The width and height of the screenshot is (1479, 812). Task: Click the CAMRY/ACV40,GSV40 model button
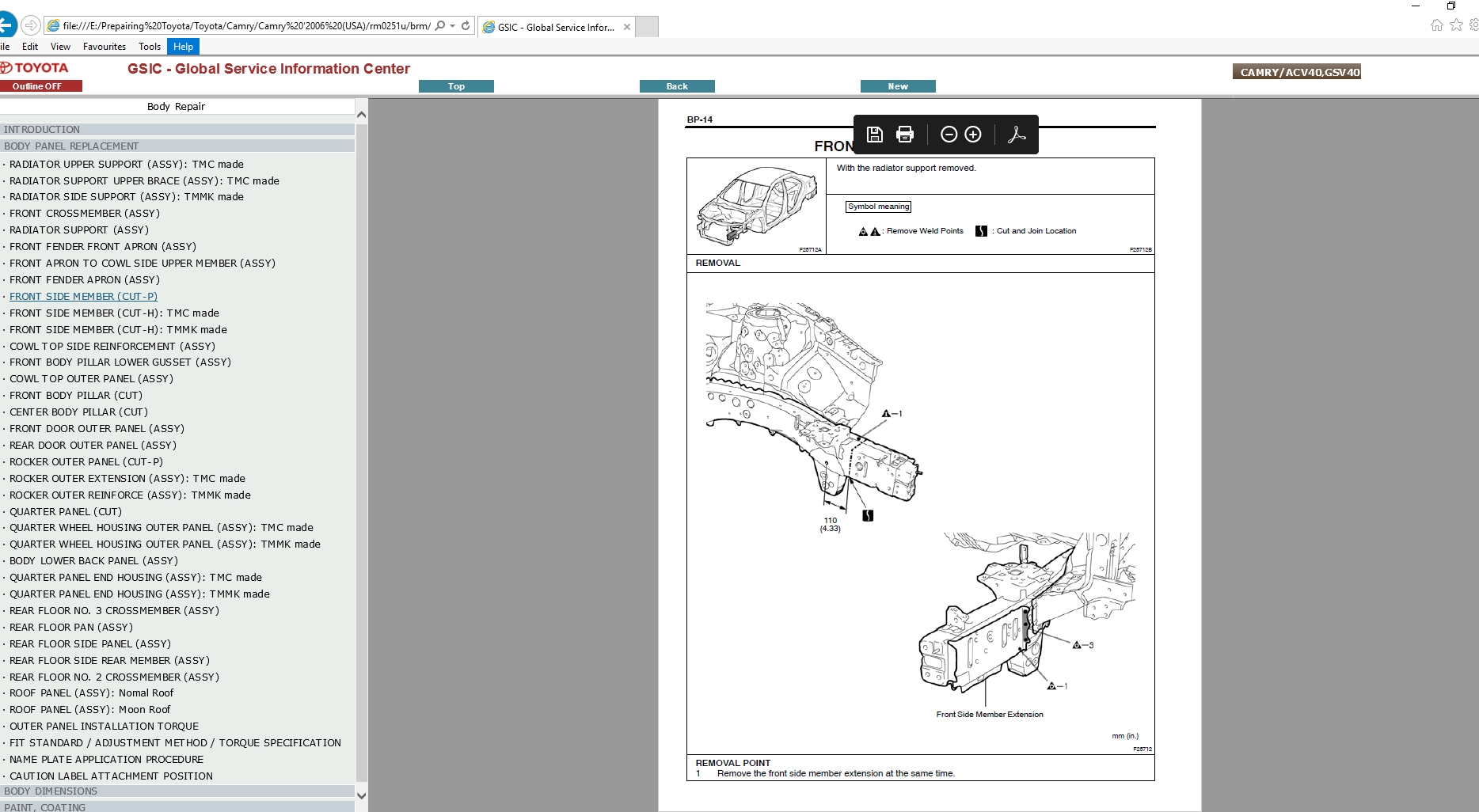pos(1297,72)
